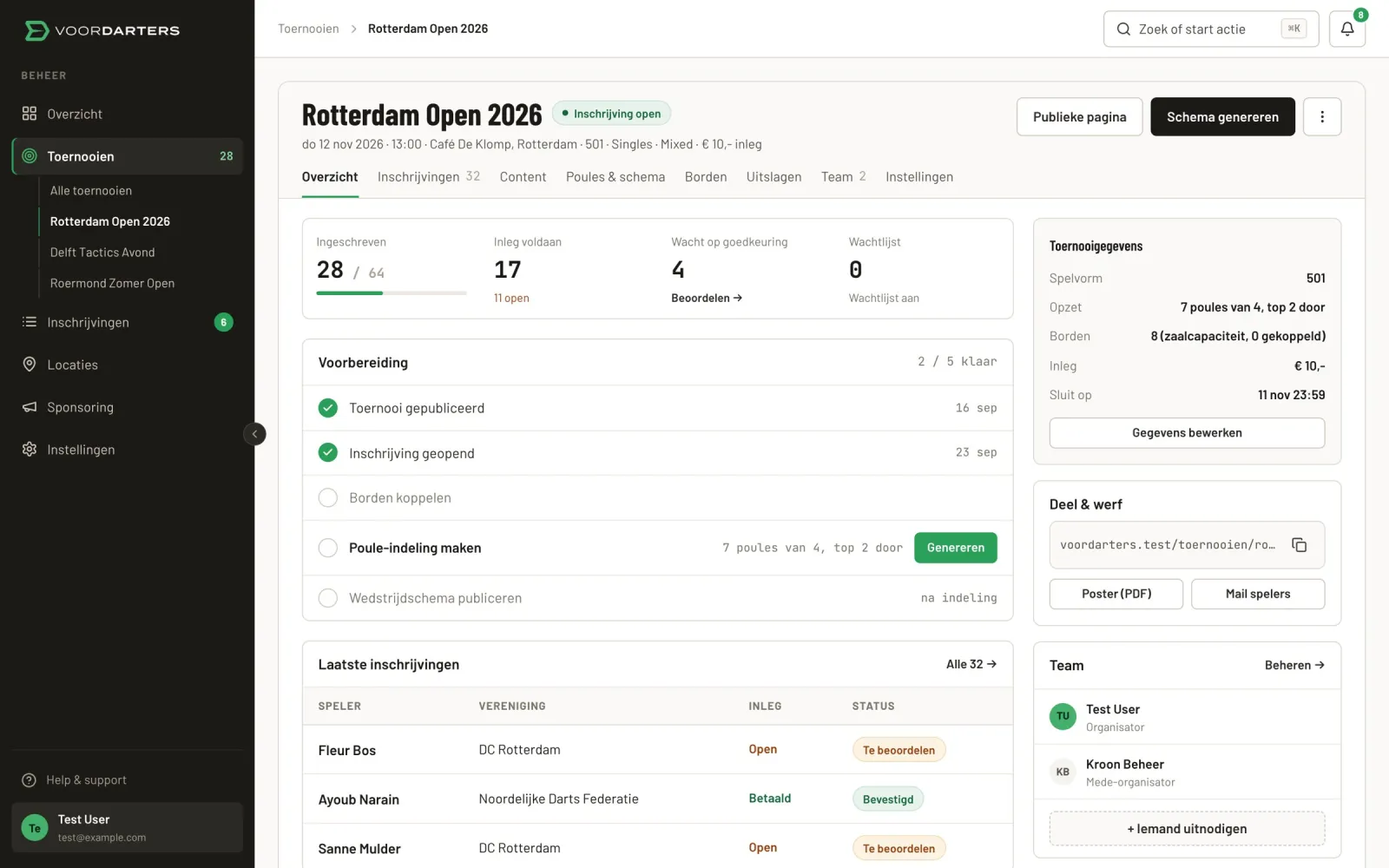Viewport: 1389px width, 868px height.
Task: Open the notifications bell
Action: pyautogui.click(x=1347, y=29)
